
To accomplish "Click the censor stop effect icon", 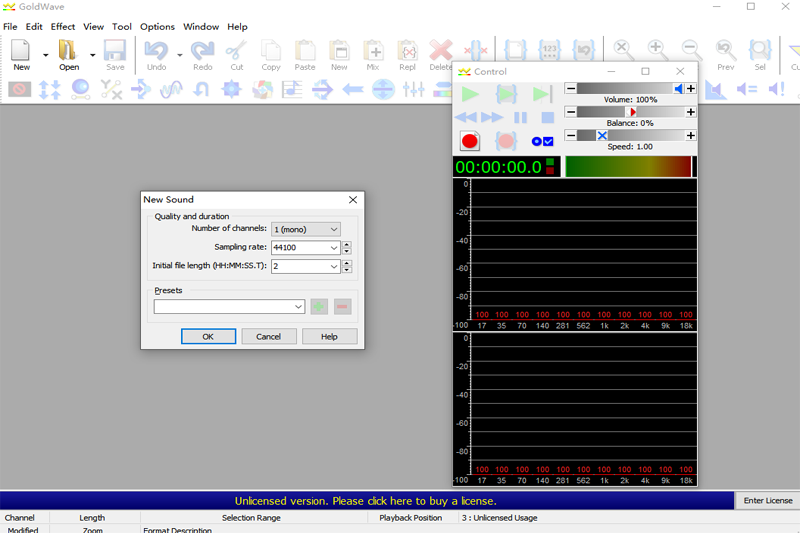I will pos(19,89).
